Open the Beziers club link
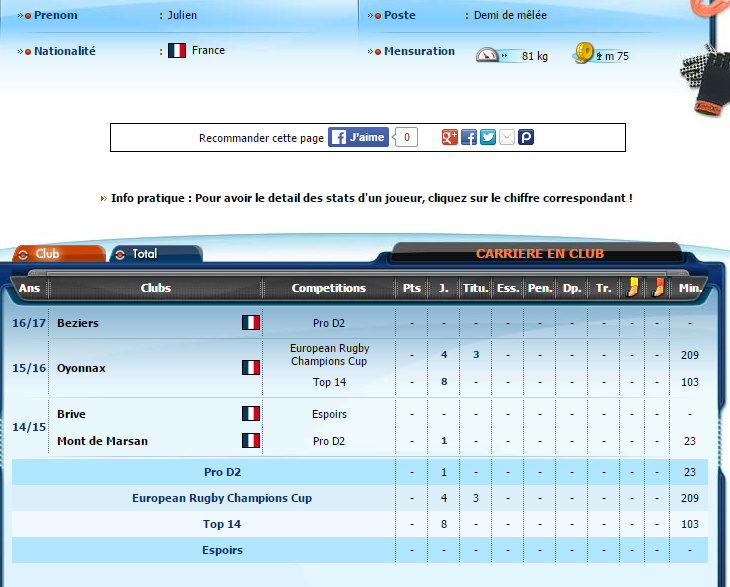730x587 pixels. point(78,323)
